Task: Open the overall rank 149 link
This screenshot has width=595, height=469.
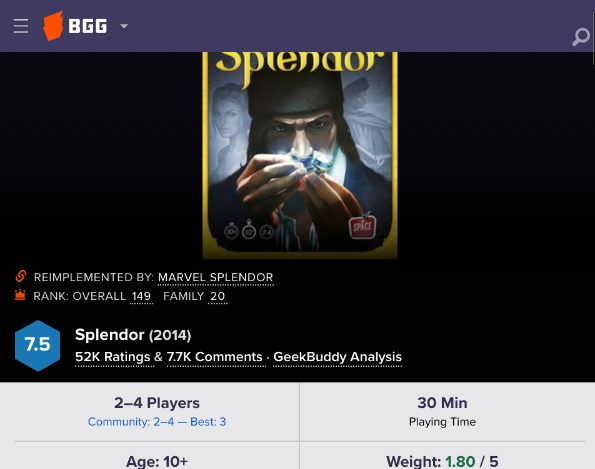Action: point(141,296)
